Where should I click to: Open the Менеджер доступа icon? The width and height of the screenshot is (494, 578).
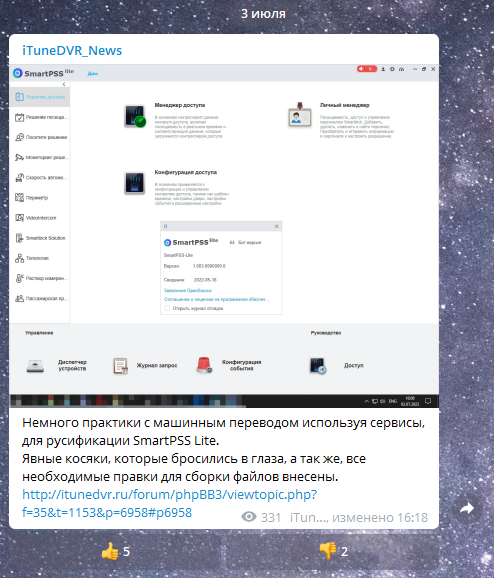pos(135,116)
